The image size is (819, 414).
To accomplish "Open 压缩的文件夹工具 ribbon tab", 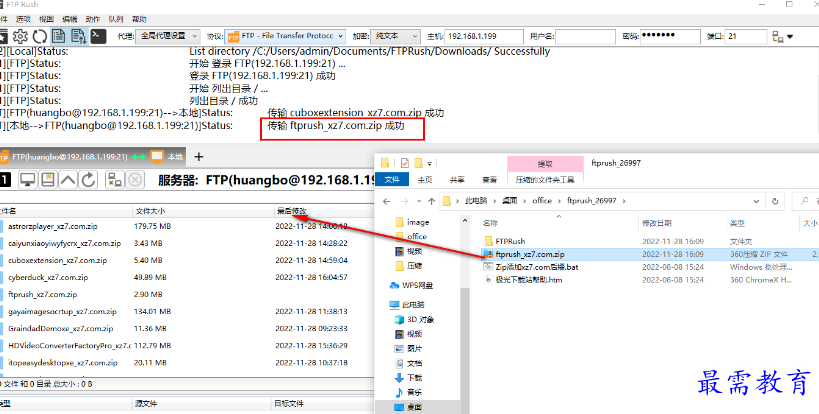I will click(x=545, y=180).
